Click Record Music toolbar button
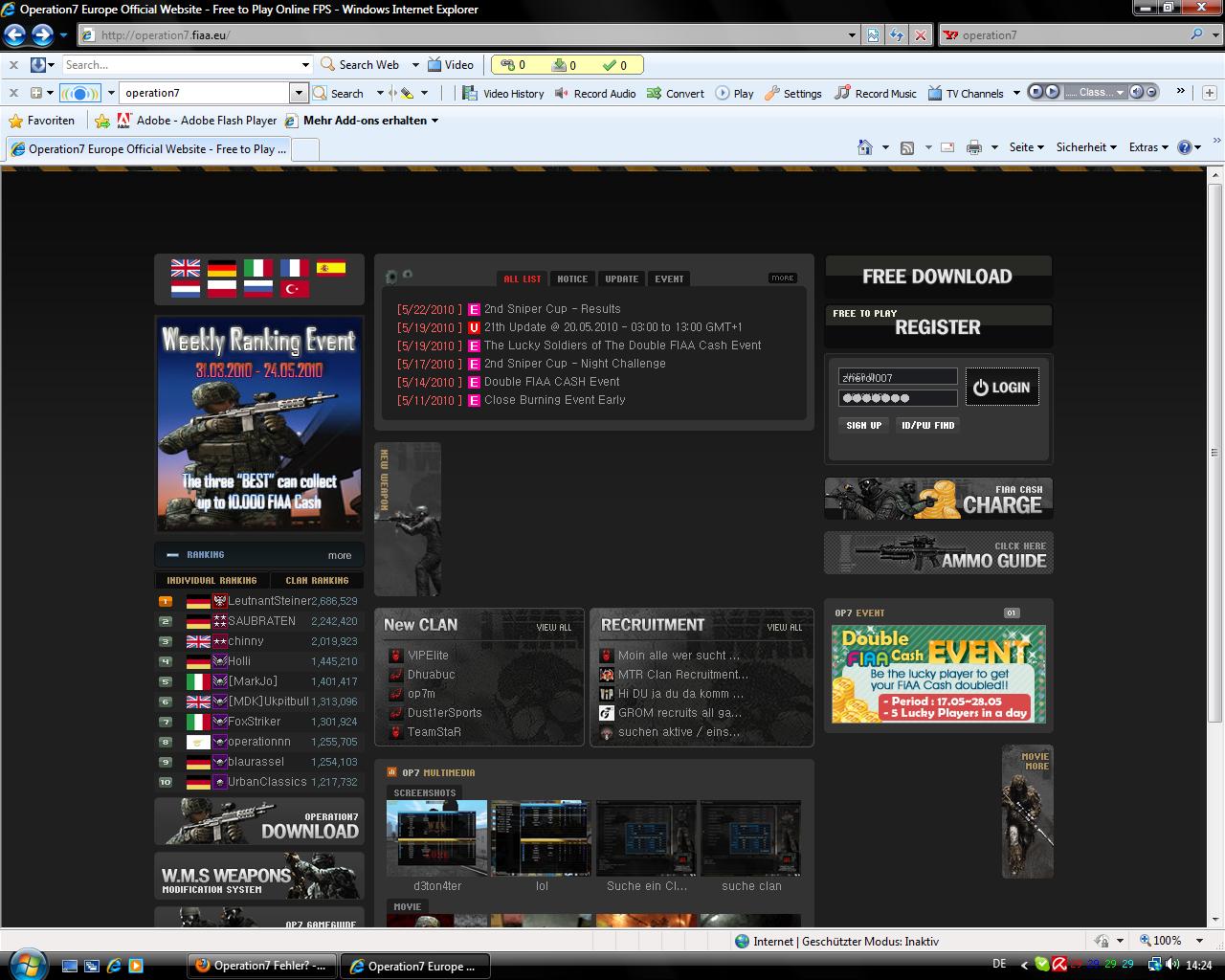The width and height of the screenshot is (1225, 980). coord(875,93)
